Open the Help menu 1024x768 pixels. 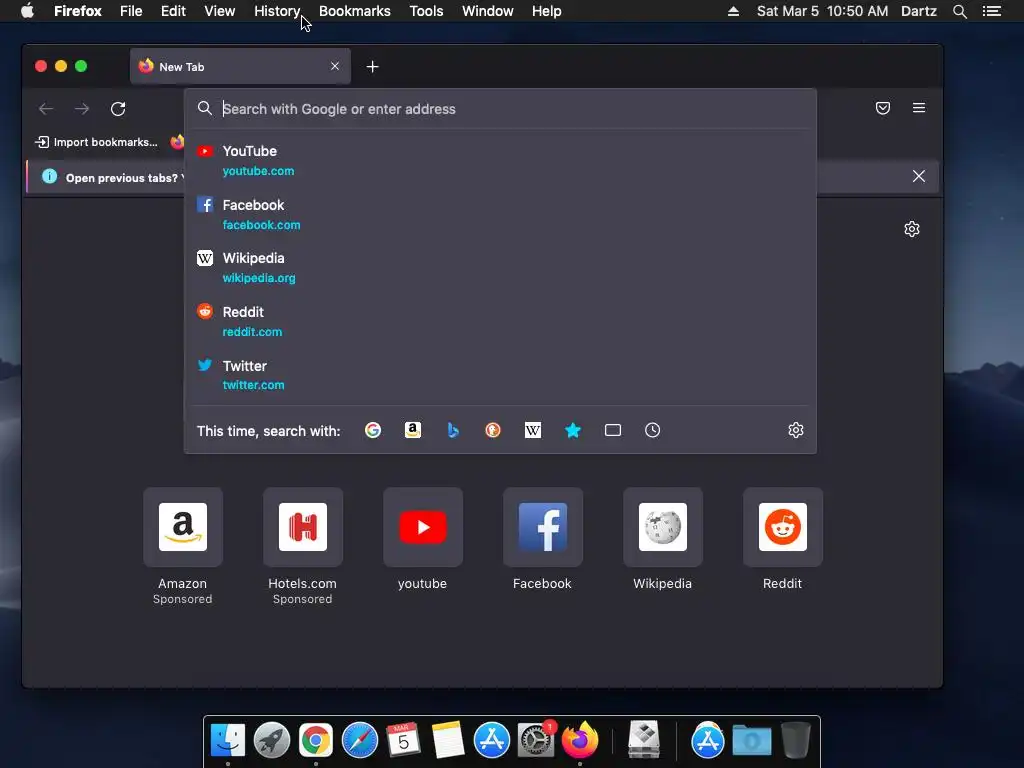547,11
